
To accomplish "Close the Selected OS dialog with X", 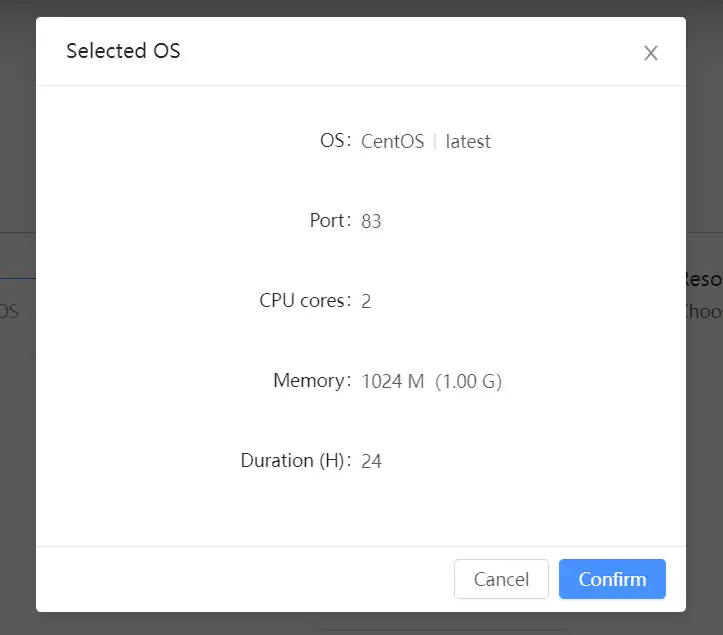I will (651, 53).
